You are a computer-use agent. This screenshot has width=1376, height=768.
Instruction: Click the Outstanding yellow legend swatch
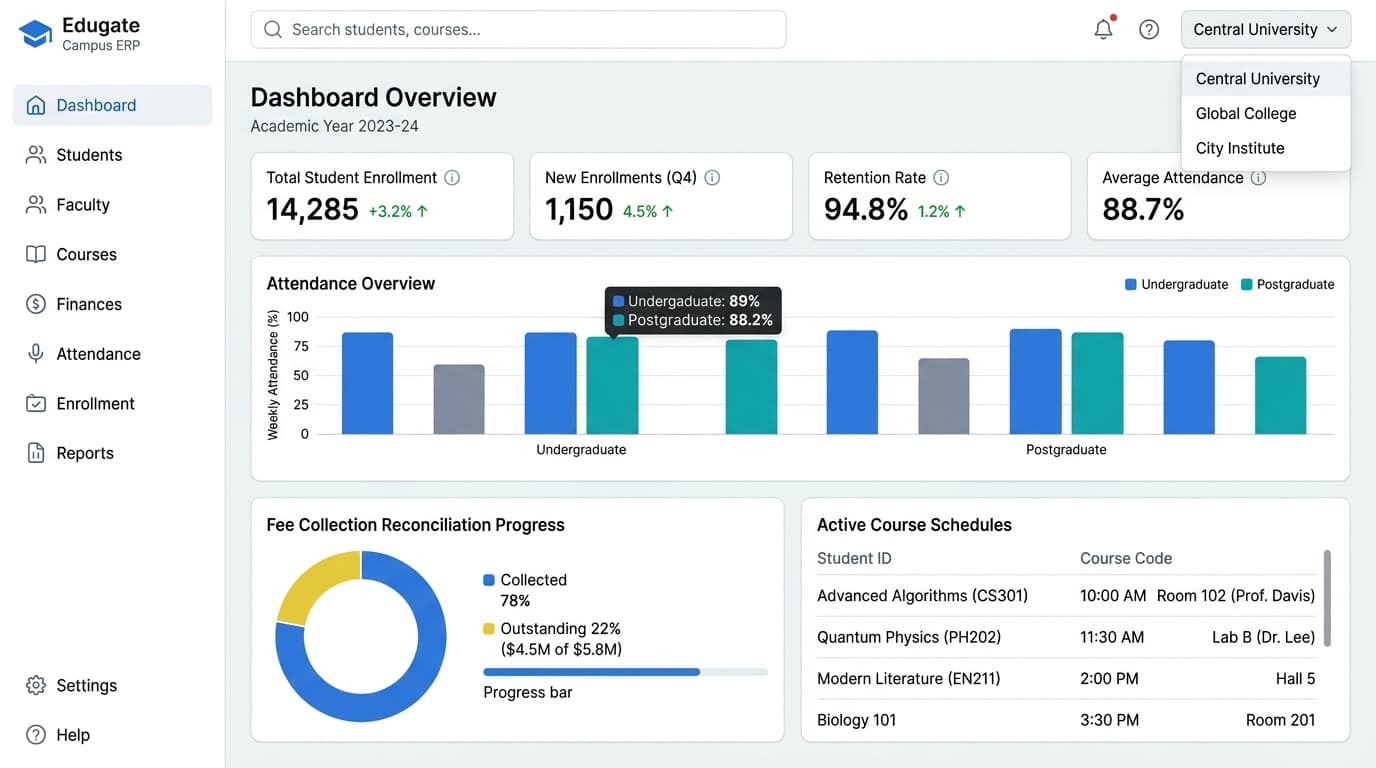tap(489, 629)
